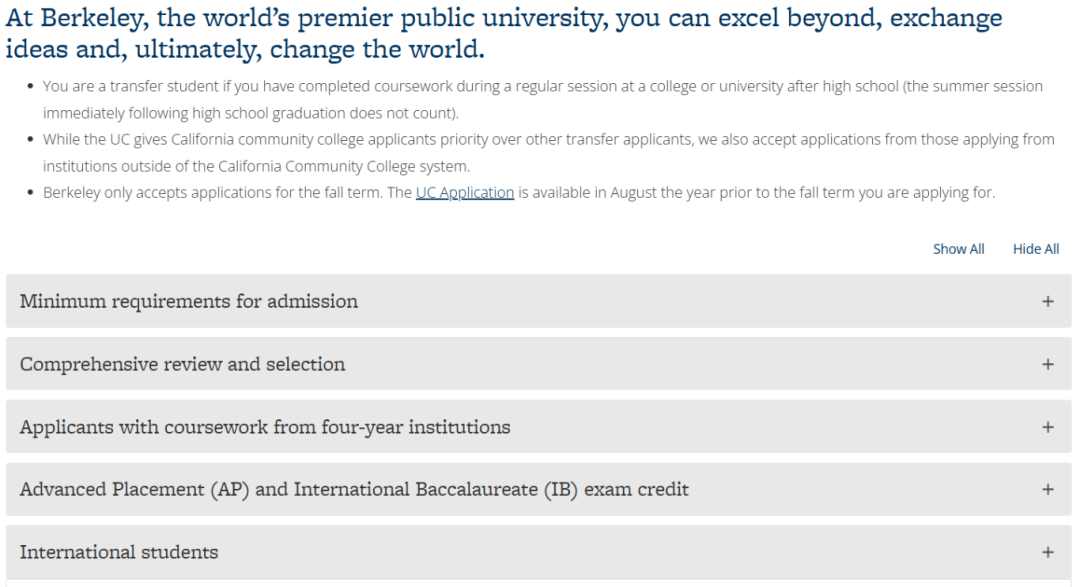Image resolution: width=1080 pixels, height=587 pixels.
Task: Click the plus icon for International students
Action: pyautogui.click(x=1047, y=552)
